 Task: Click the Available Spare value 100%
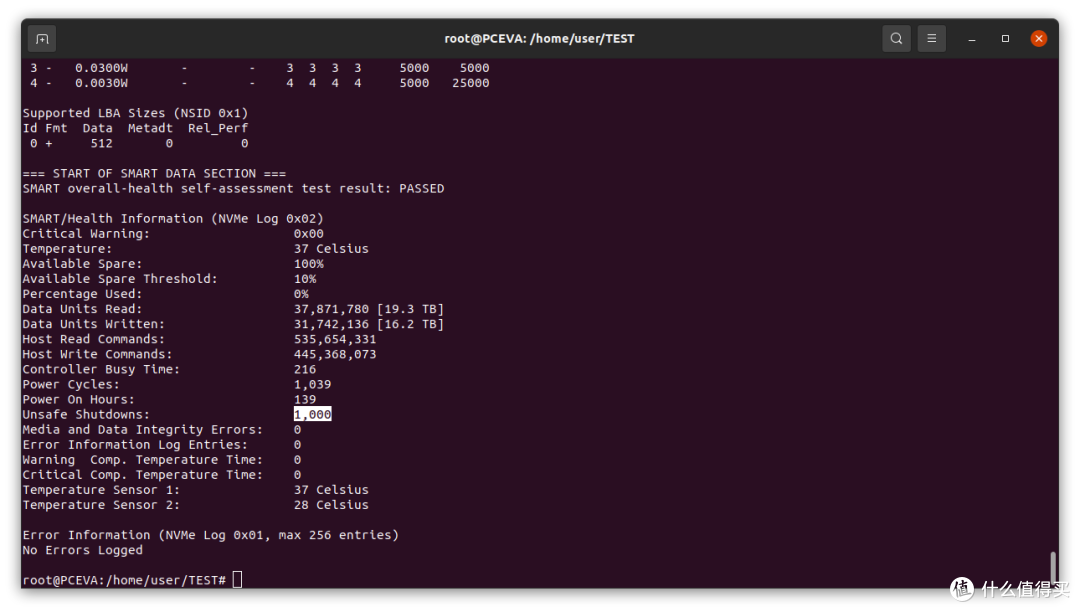click(309, 264)
